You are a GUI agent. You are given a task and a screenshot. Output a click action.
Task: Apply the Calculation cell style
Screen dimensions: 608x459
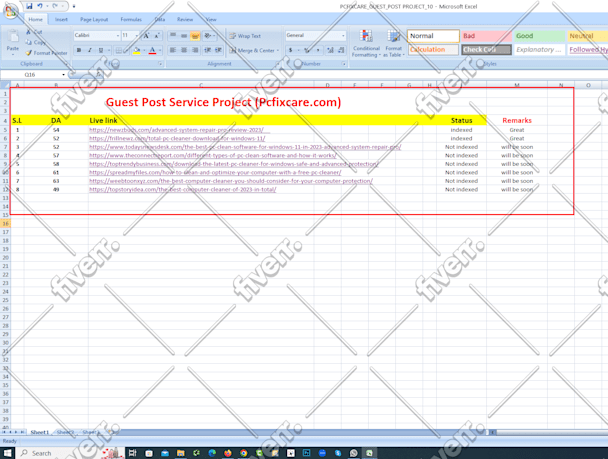click(433, 50)
